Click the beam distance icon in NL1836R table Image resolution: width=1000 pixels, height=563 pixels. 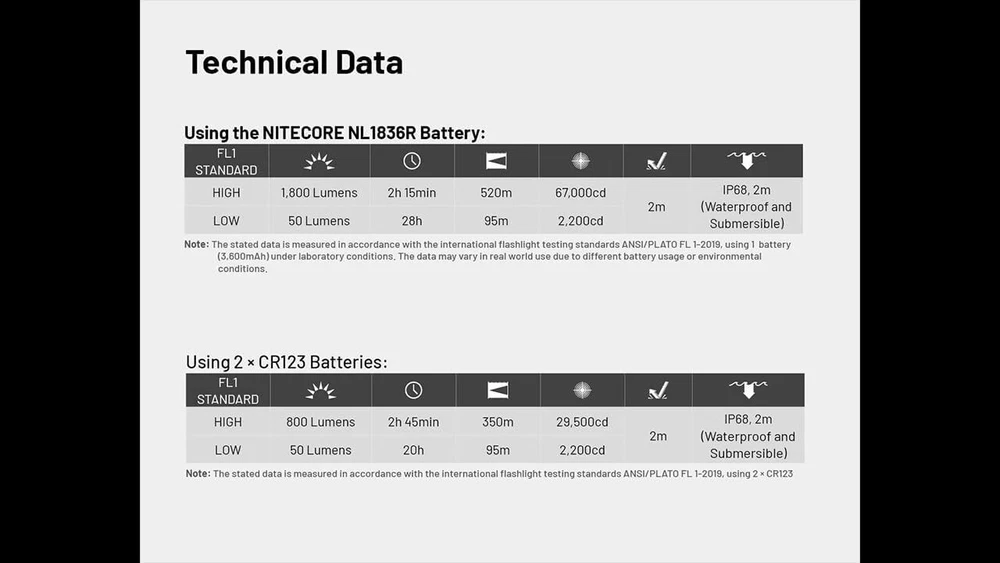(496, 161)
